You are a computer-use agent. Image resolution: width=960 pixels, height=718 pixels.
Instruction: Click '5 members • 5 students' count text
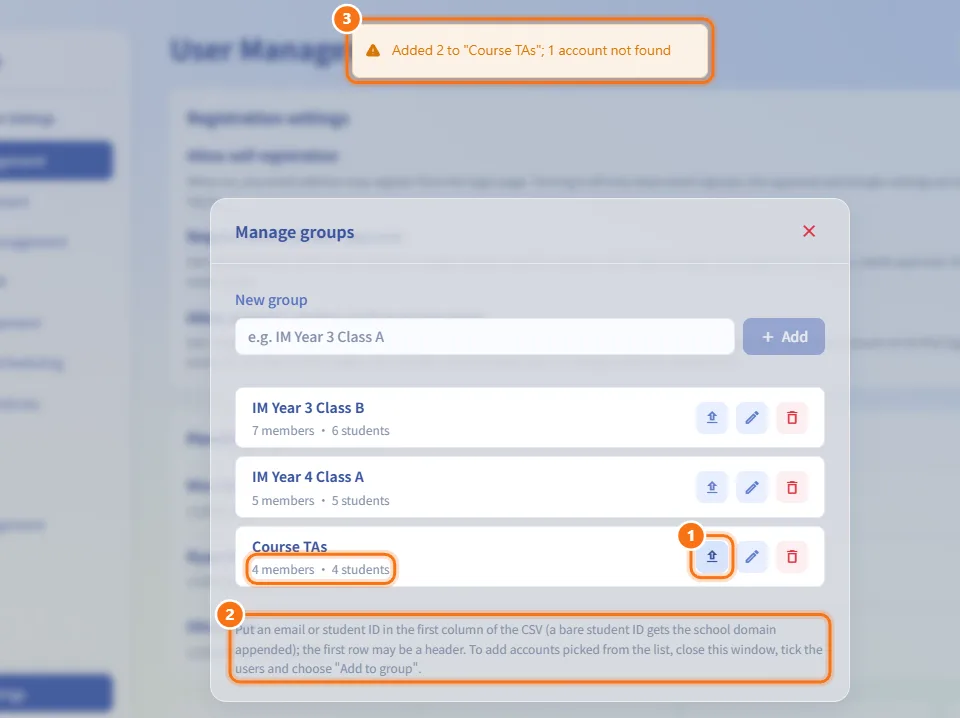(321, 501)
